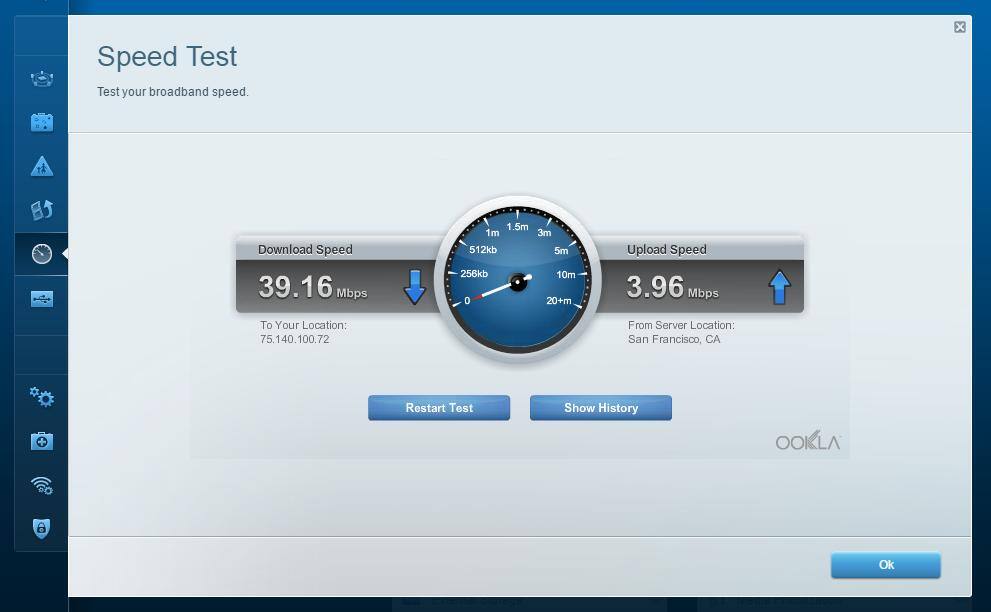The width and height of the screenshot is (991, 612).
Task: Open the External Storage USB icon
Action: click(x=41, y=298)
